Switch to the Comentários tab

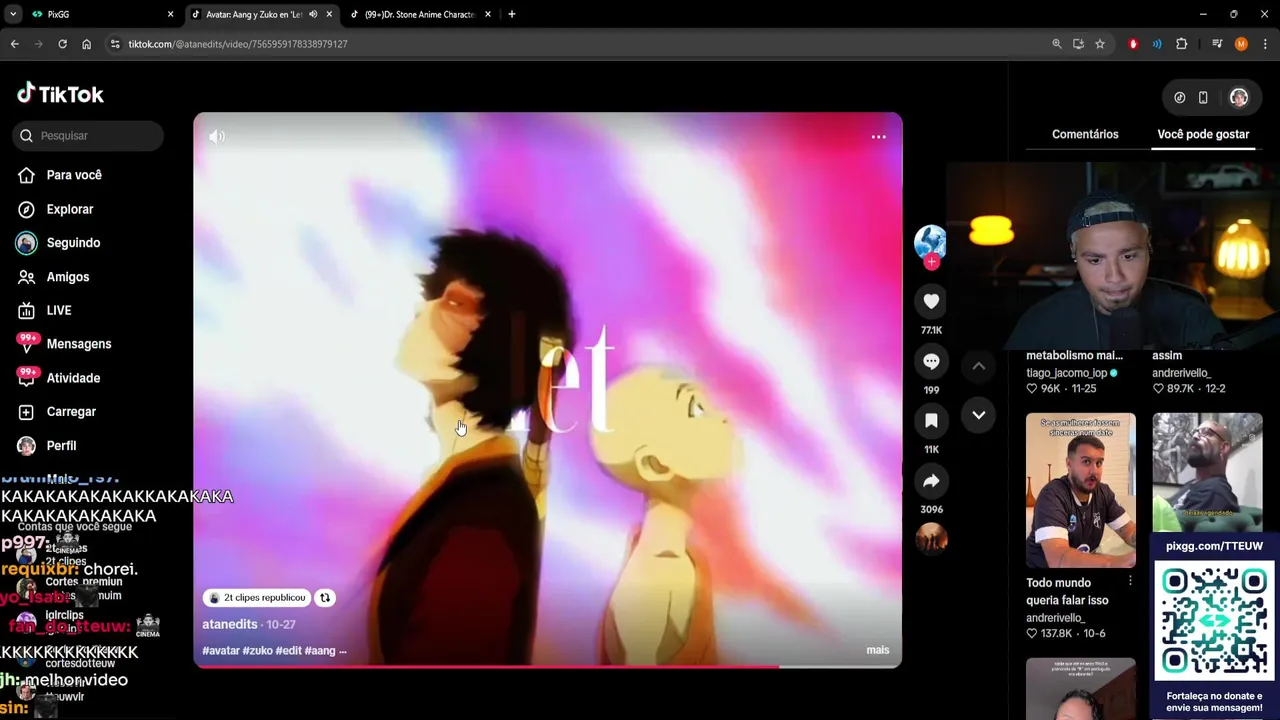1085,134
